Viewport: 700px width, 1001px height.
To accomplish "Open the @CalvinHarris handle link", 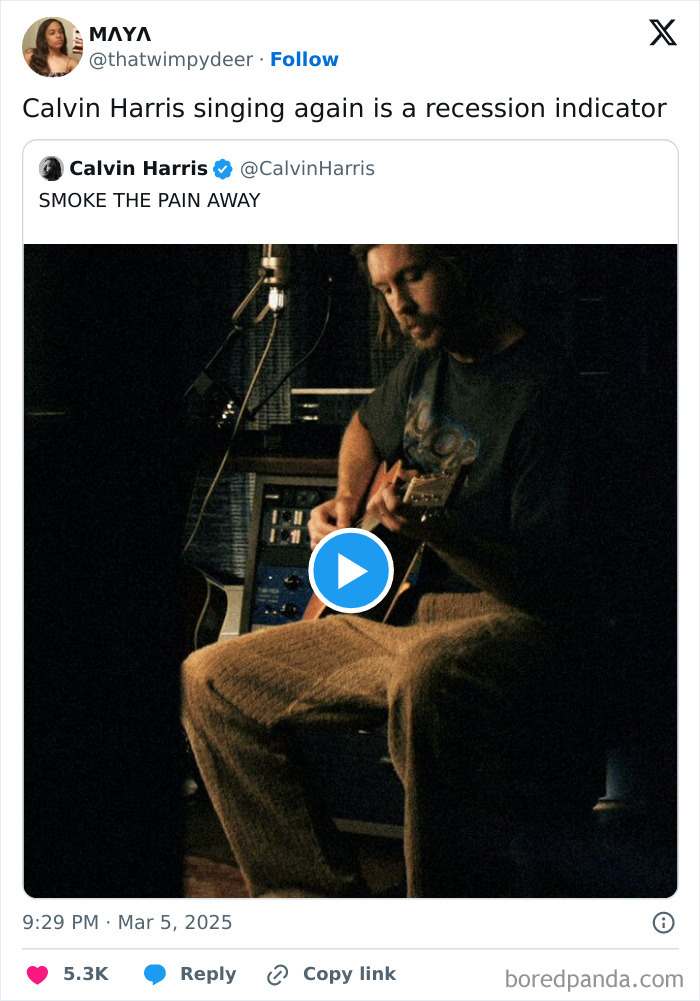I will pyautogui.click(x=310, y=168).
